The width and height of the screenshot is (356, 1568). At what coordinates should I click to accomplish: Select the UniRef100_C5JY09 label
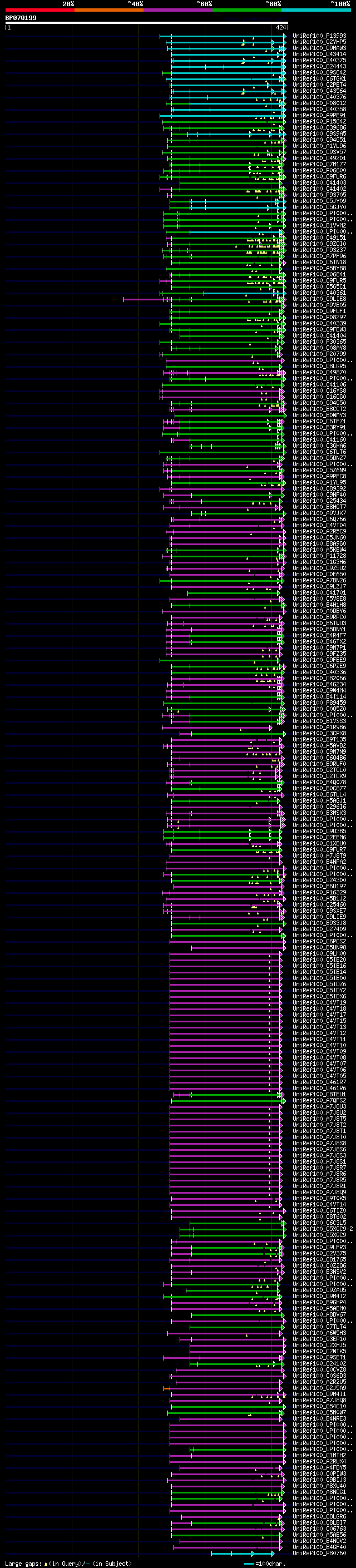click(319, 201)
